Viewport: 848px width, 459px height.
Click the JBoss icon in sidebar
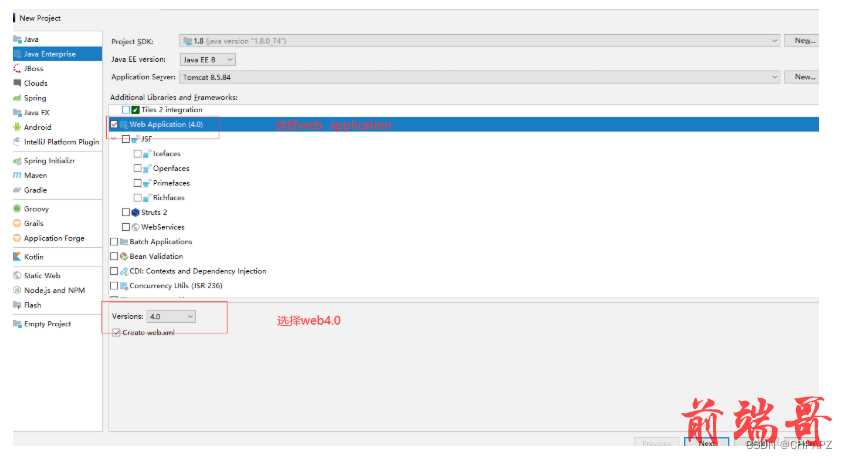tap(17, 69)
